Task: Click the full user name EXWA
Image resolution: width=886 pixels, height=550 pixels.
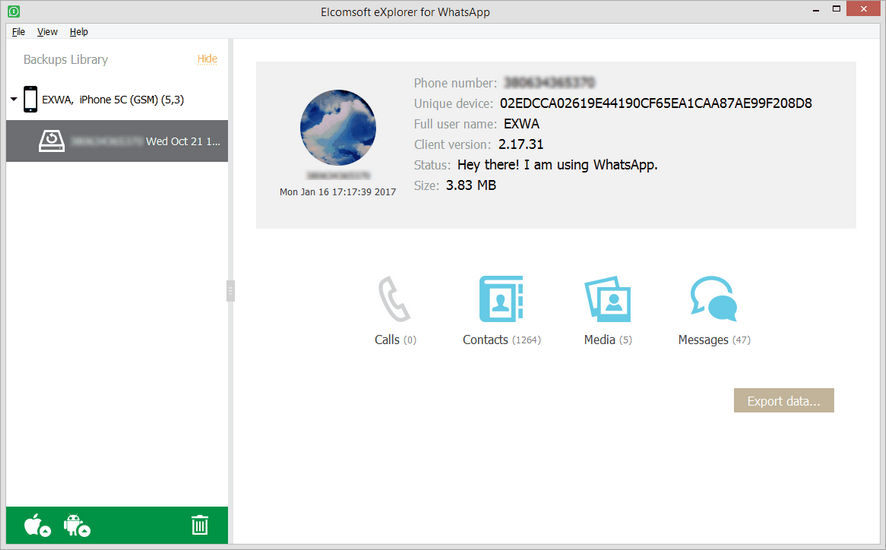Action: [522, 124]
